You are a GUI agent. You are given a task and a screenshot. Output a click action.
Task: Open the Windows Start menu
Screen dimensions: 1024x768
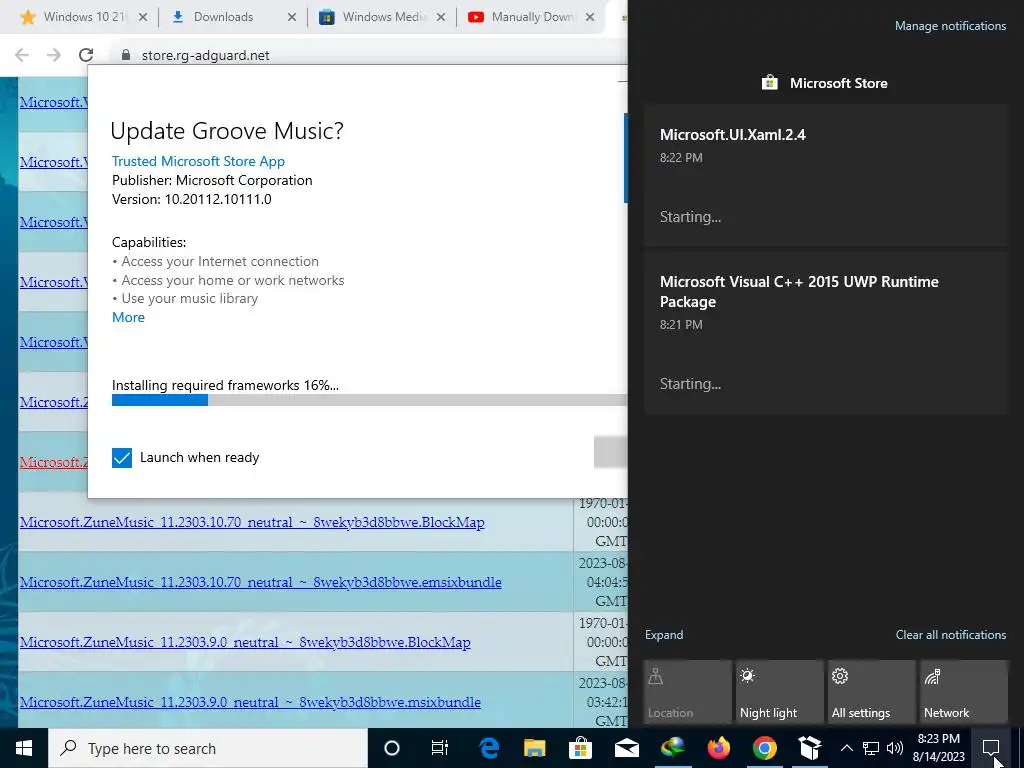point(24,748)
